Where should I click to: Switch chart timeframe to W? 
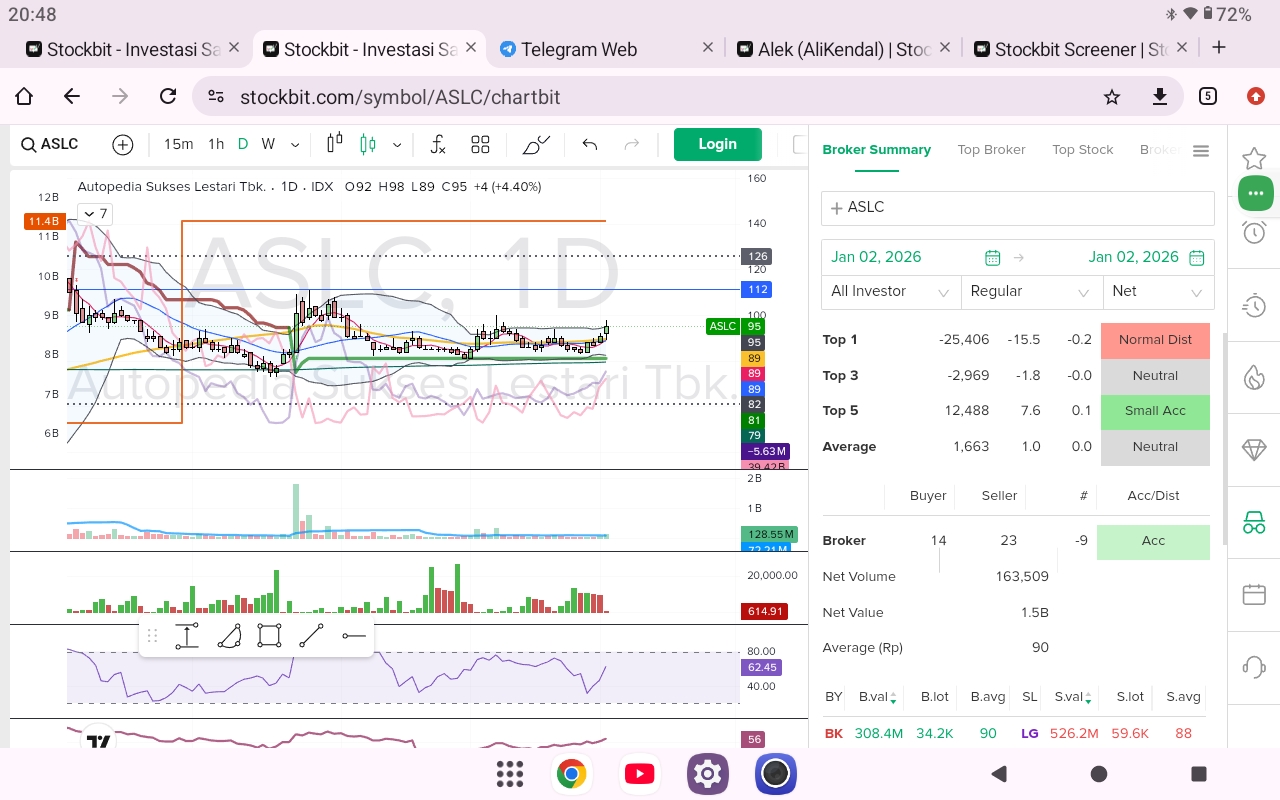pyautogui.click(x=268, y=145)
